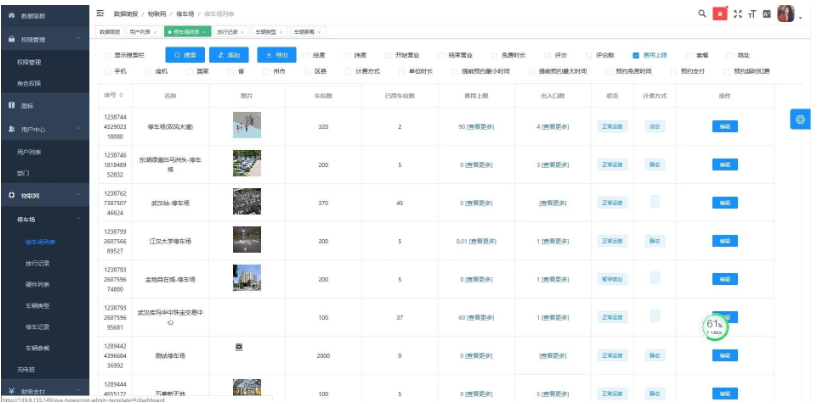Click the green 61% circular progress indicator
The width and height of the screenshot is (818, 404).
pos(714,326)
